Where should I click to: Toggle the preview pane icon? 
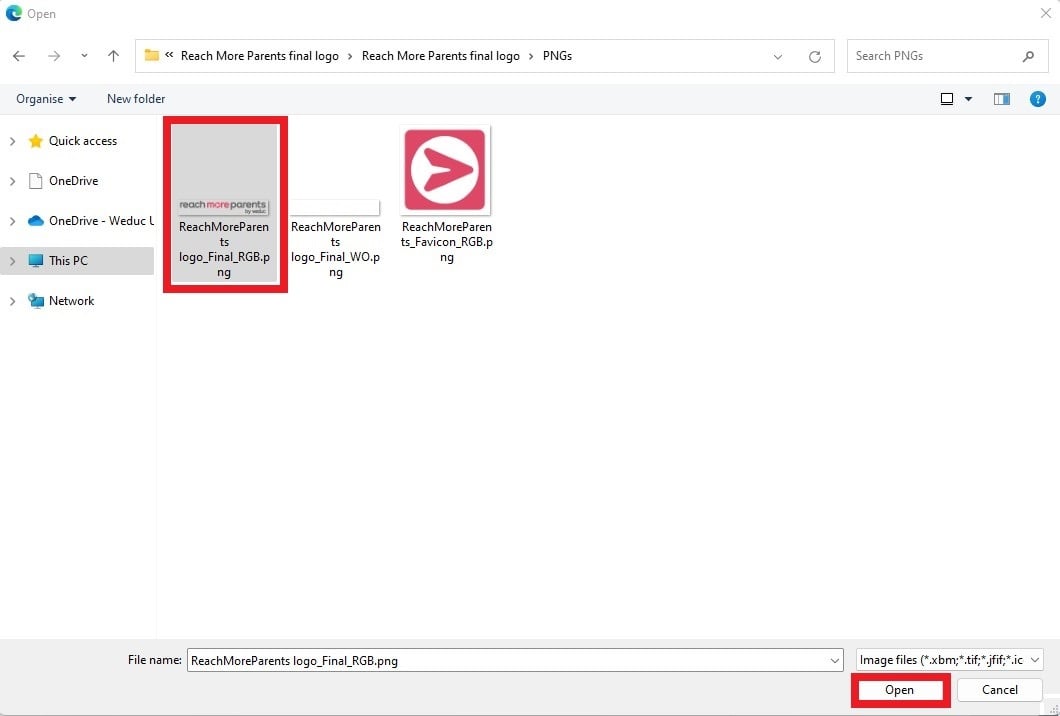coord(1002,99)
